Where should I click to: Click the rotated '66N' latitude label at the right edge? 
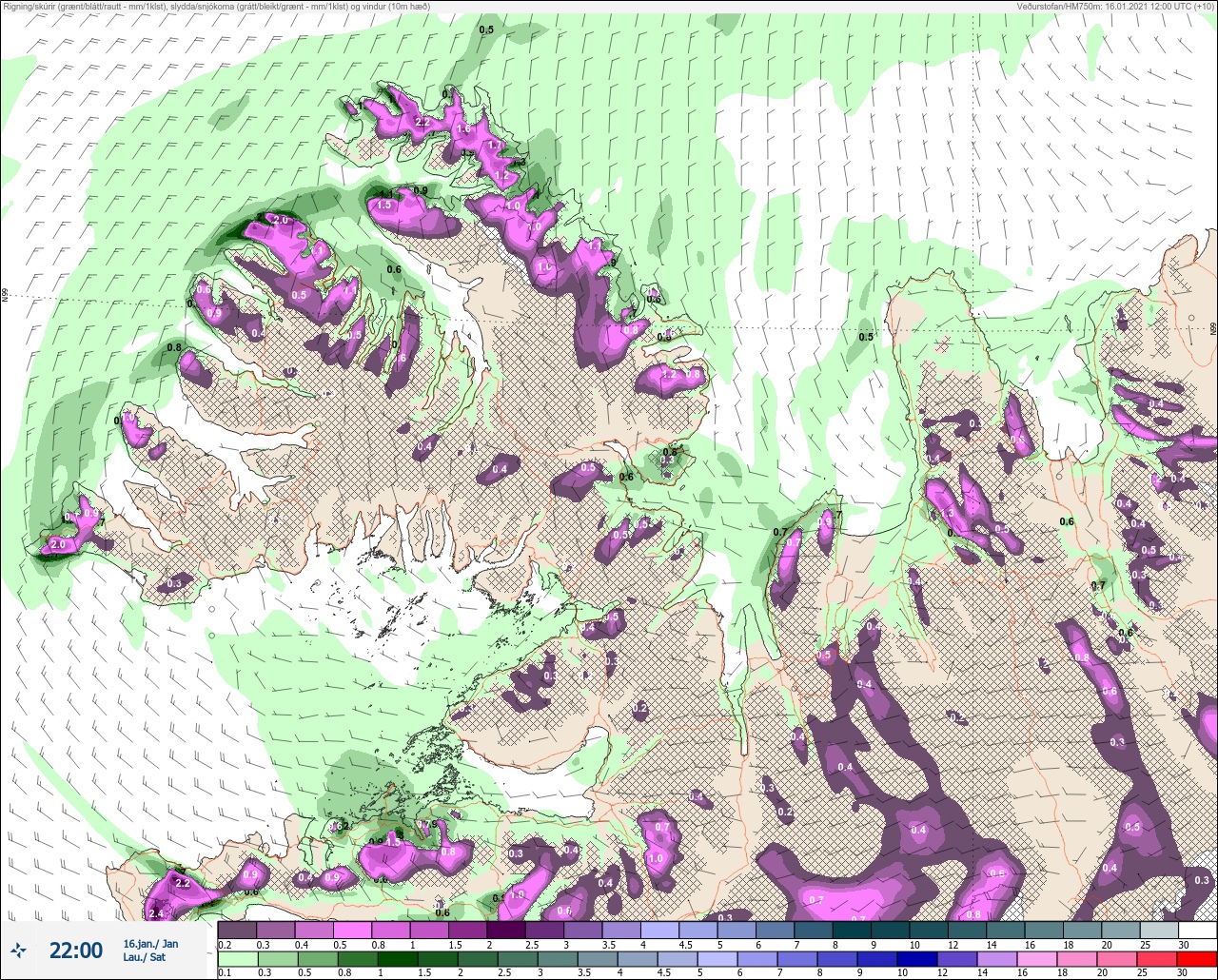coord(1213,328)
